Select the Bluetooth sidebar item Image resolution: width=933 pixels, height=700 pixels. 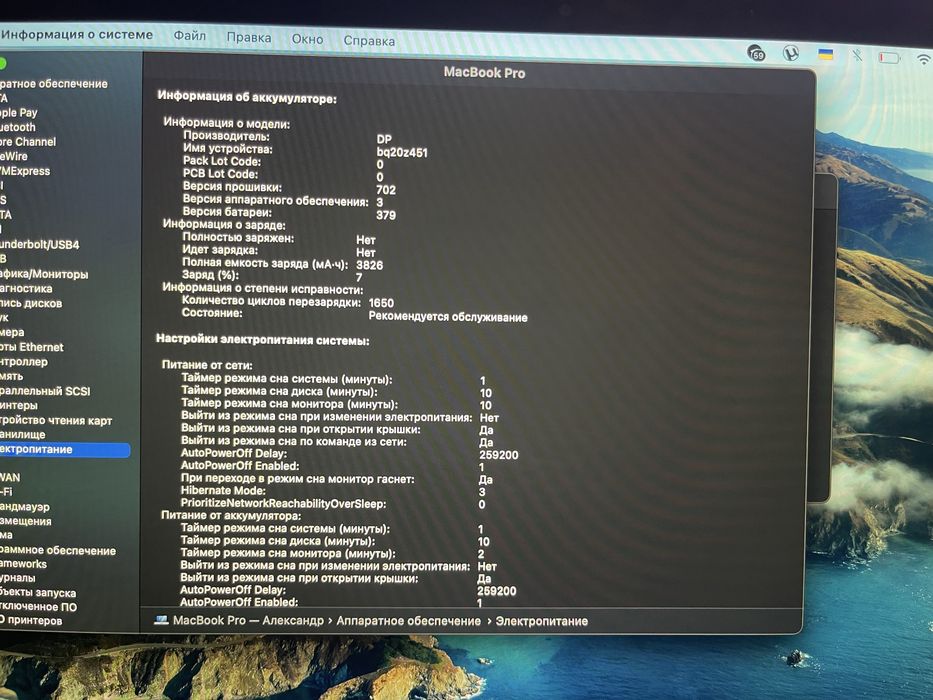18,127
